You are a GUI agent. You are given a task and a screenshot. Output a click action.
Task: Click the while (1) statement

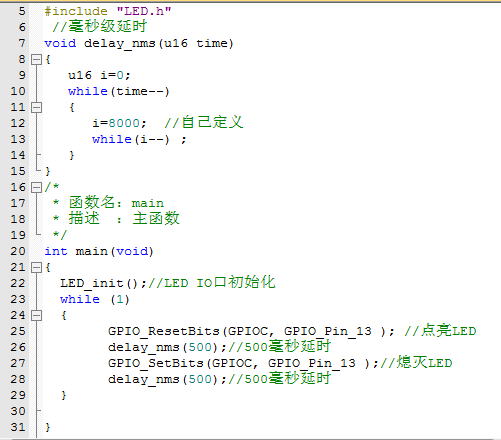(95, 299)
